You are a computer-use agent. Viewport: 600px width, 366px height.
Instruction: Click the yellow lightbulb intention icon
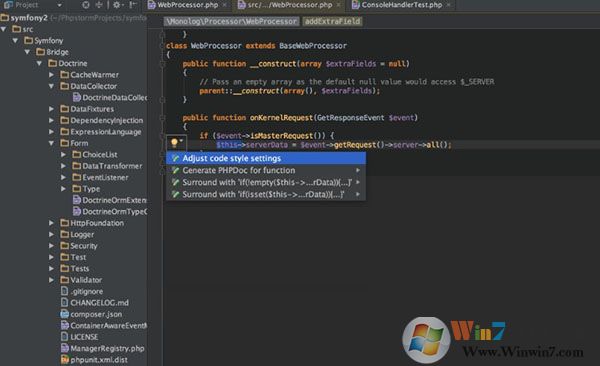coord(174,143)
